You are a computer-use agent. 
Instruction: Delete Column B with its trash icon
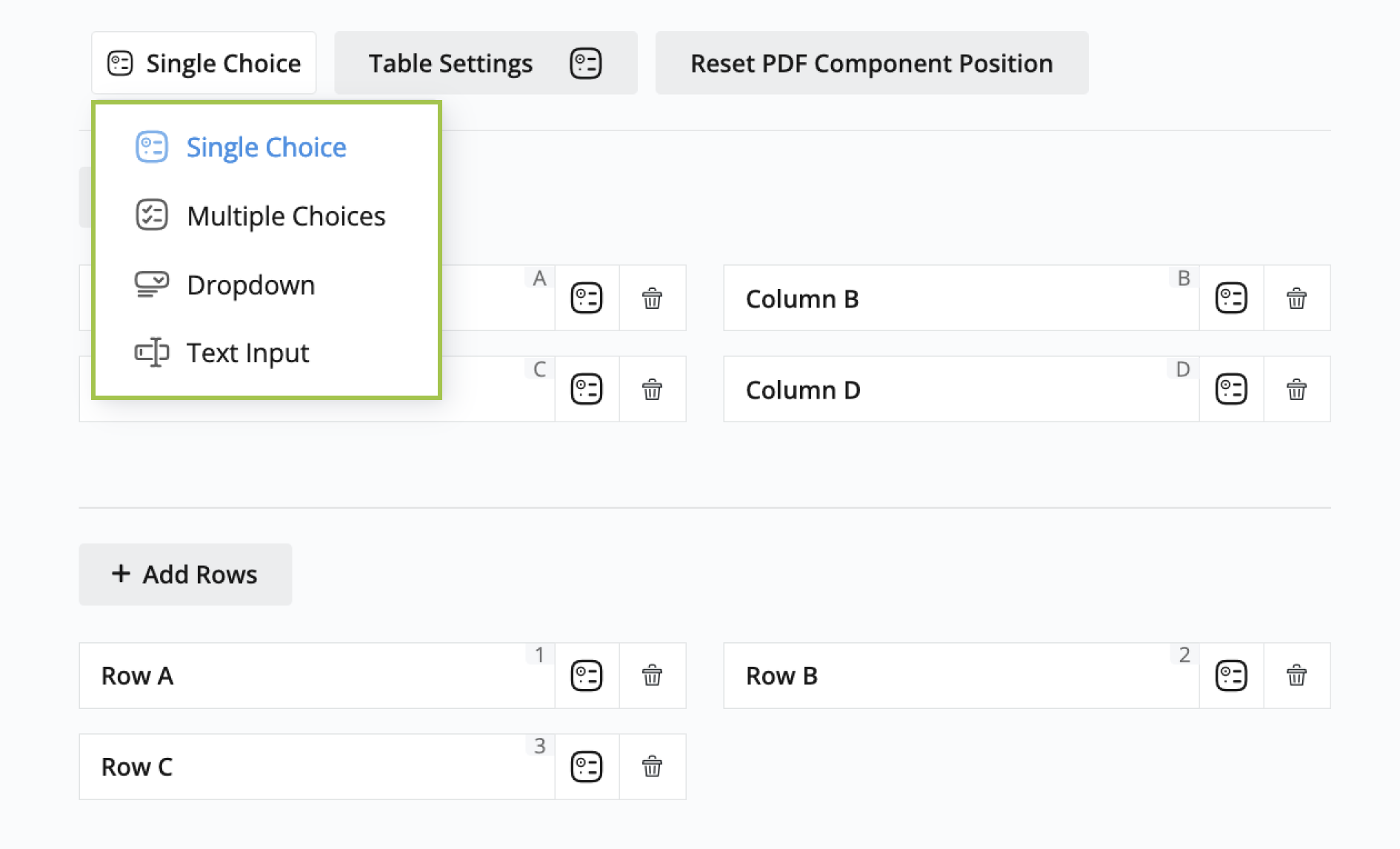(1296, 299)
